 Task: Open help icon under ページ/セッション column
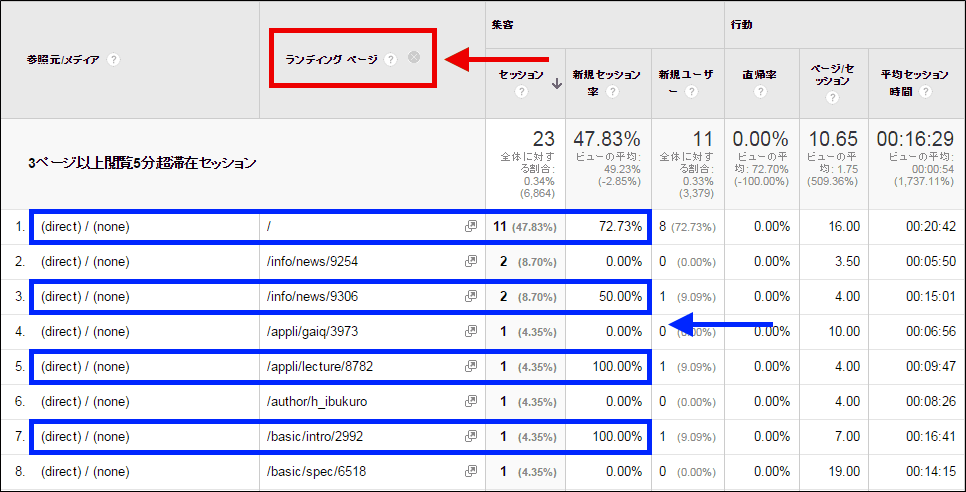point(832,97)
